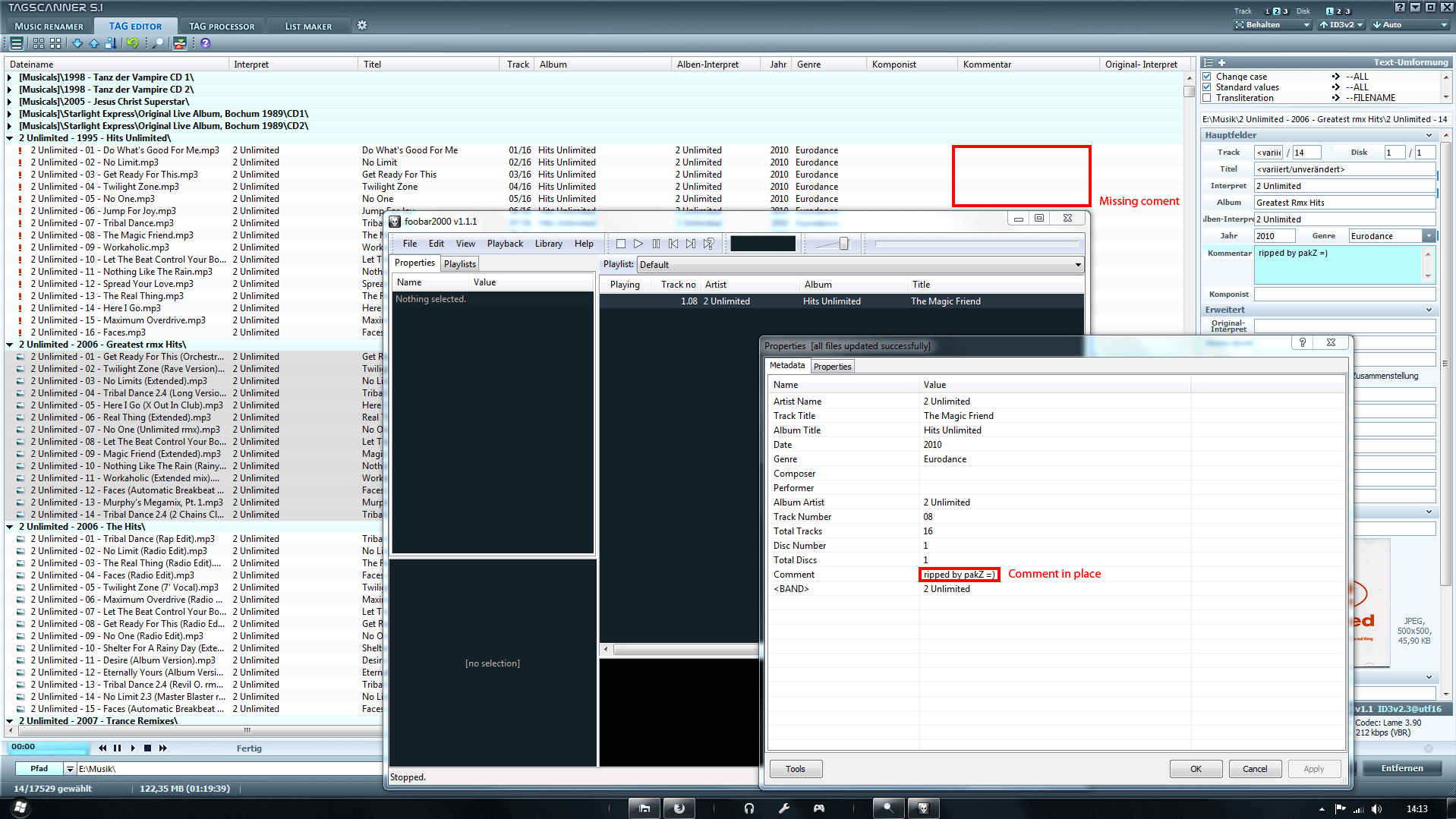Click foobar2000 next track icon
The image size is (1456, 819).
(x=691, y=244)
